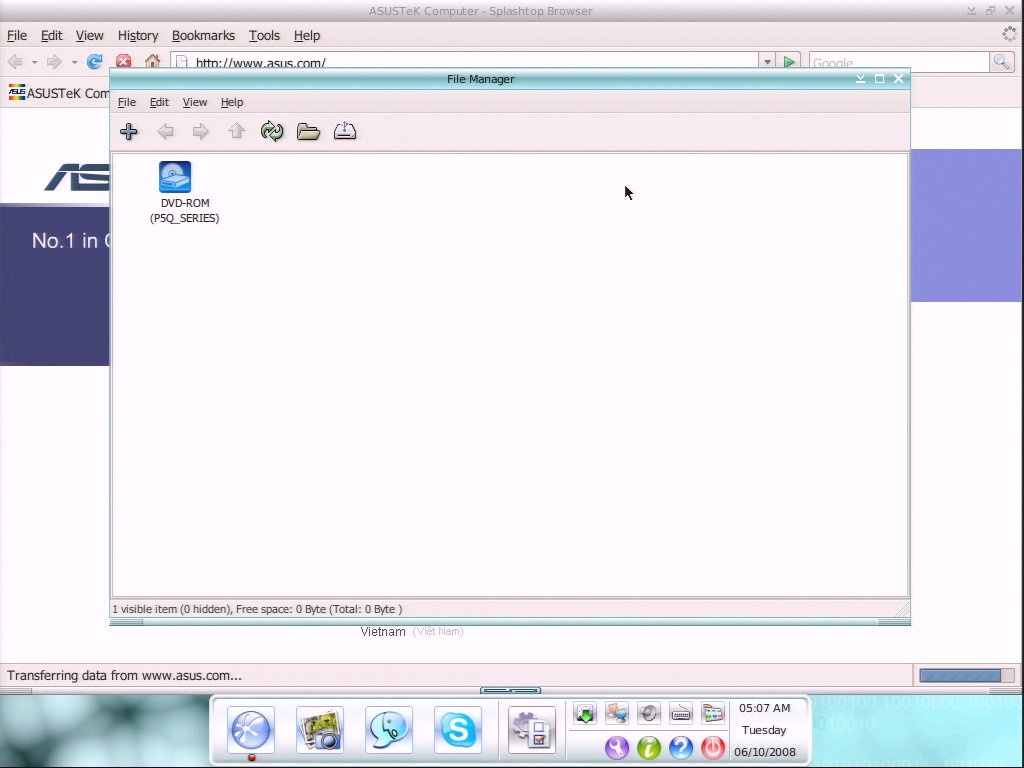
Task: Click the speaker volume icon in dock
Action: (649, 713)
